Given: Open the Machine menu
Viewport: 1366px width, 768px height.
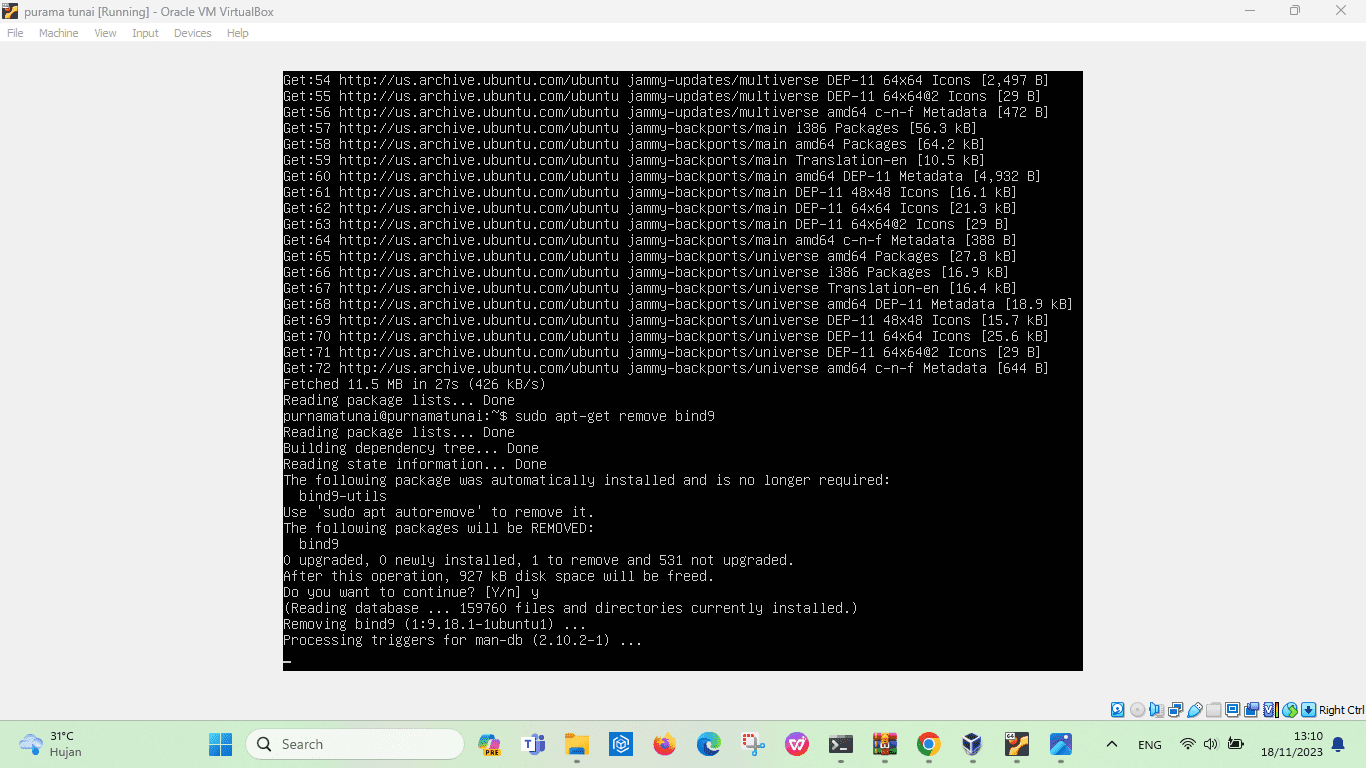Looking at the screenshot, I should click(x=58, y=33).
